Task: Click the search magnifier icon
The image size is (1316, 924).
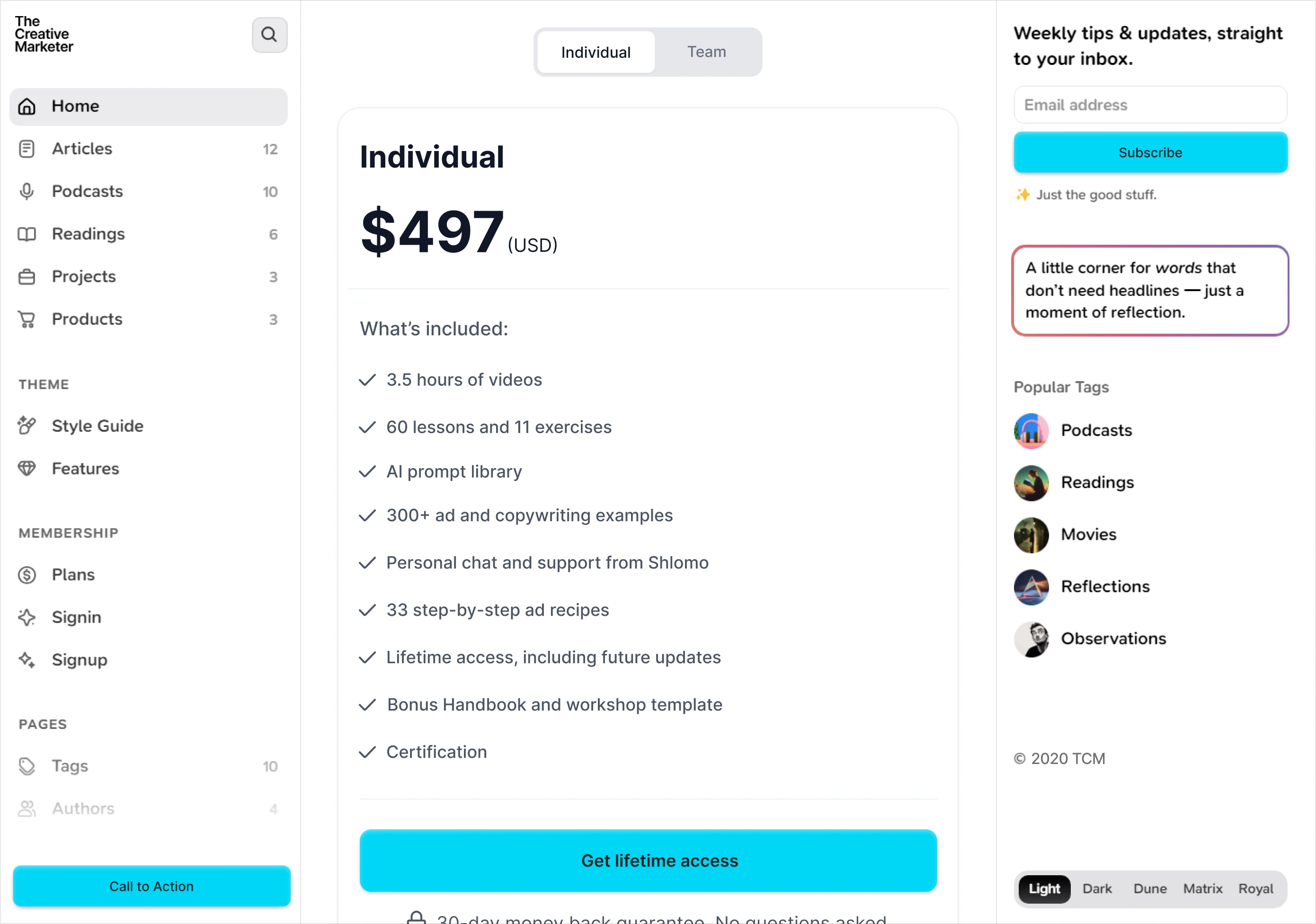Action: tap(269, 35)
